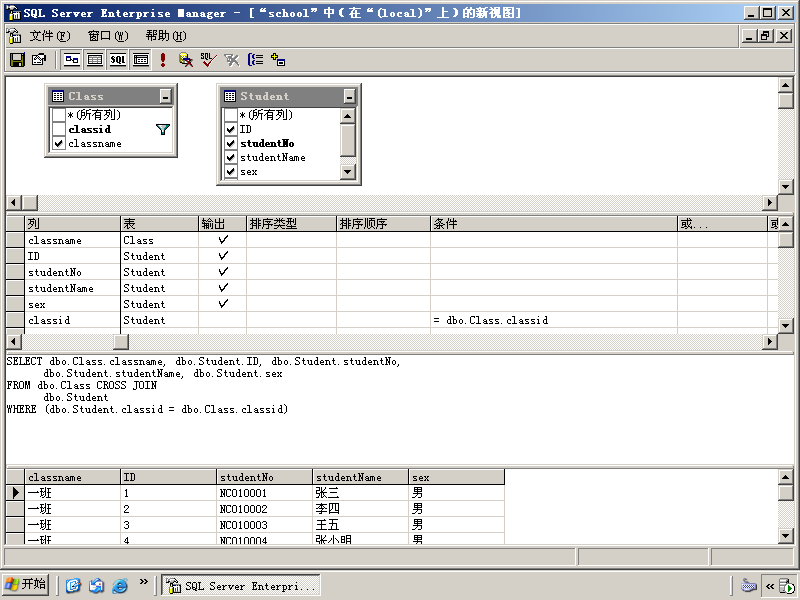Click the Student field list up arrow
800x600 pixels.
pos(347,116)
